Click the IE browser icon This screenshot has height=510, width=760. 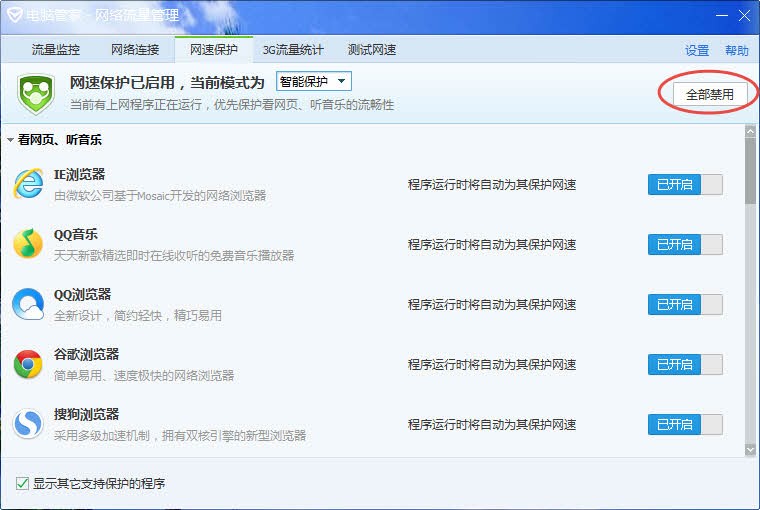click(x=28, y=184)
